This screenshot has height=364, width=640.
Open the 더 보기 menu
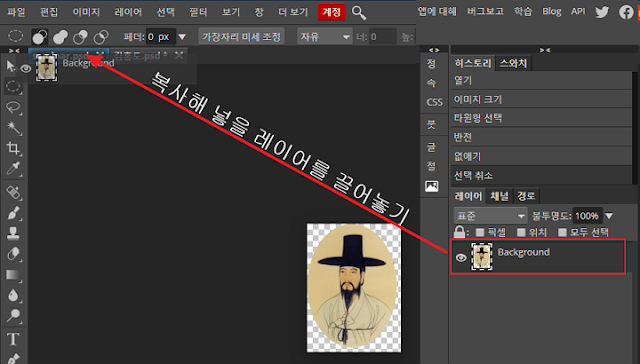[293, 12]
